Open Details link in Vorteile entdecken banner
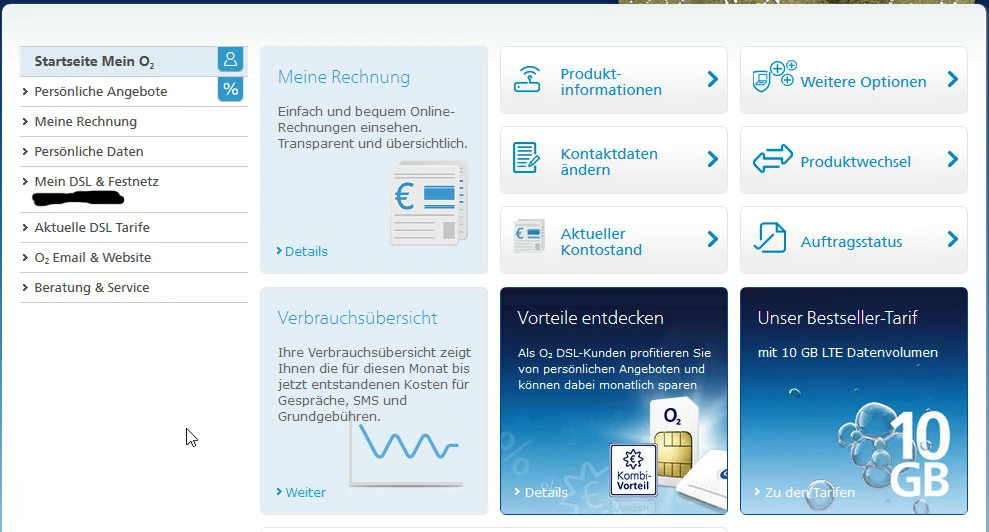Viewport: 989px width, 532px height. [541, 492]
